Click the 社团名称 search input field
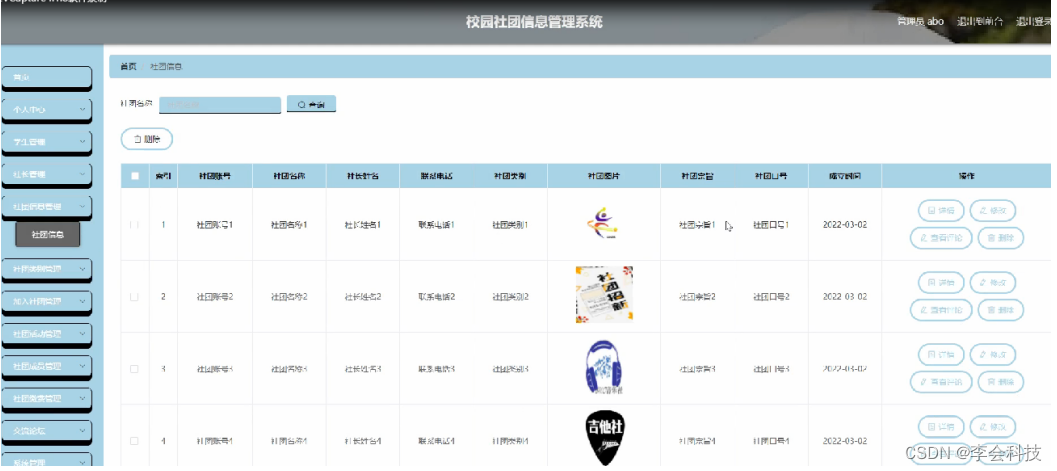The image size is (1057, 471). pyautogui.click(x=220, y=105)
